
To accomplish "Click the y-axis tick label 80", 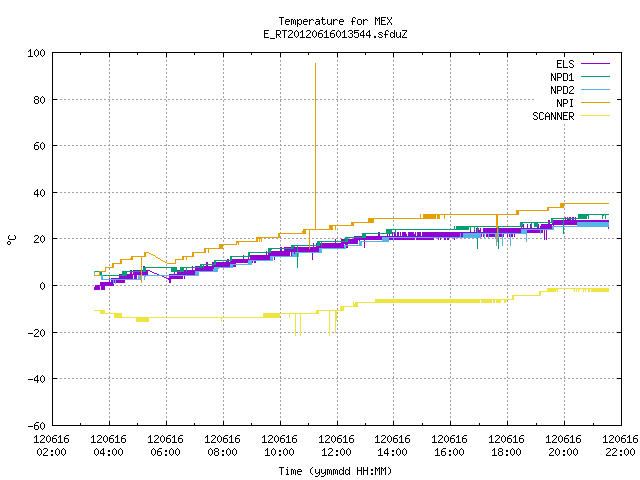I will tap(40, 100).
